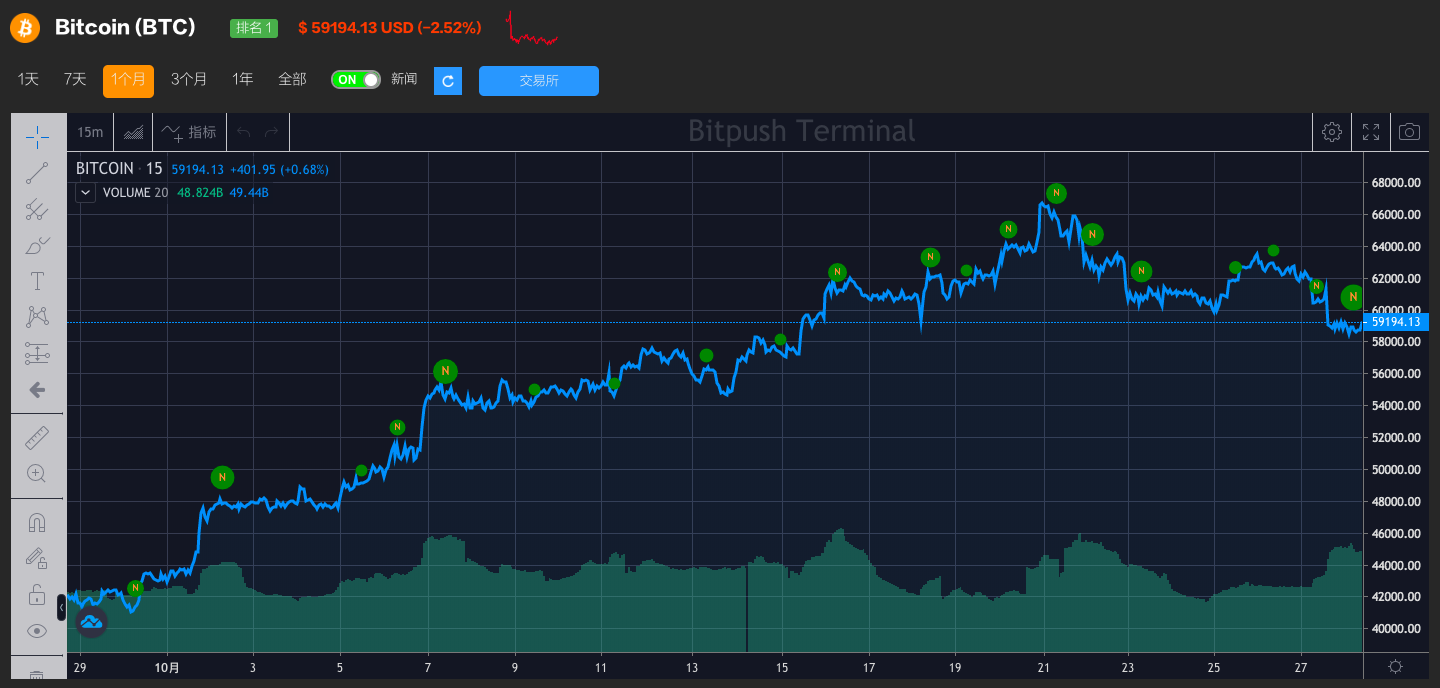Switch to the 7天 time range
1440x688 pixels.
tap(75, 79)
